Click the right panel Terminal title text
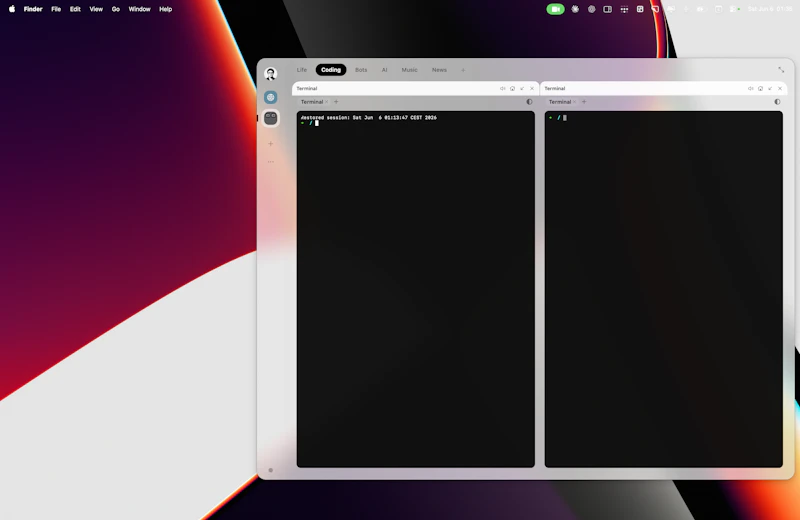Viewport: 800px width, 520px height. [x=555, y=88]
